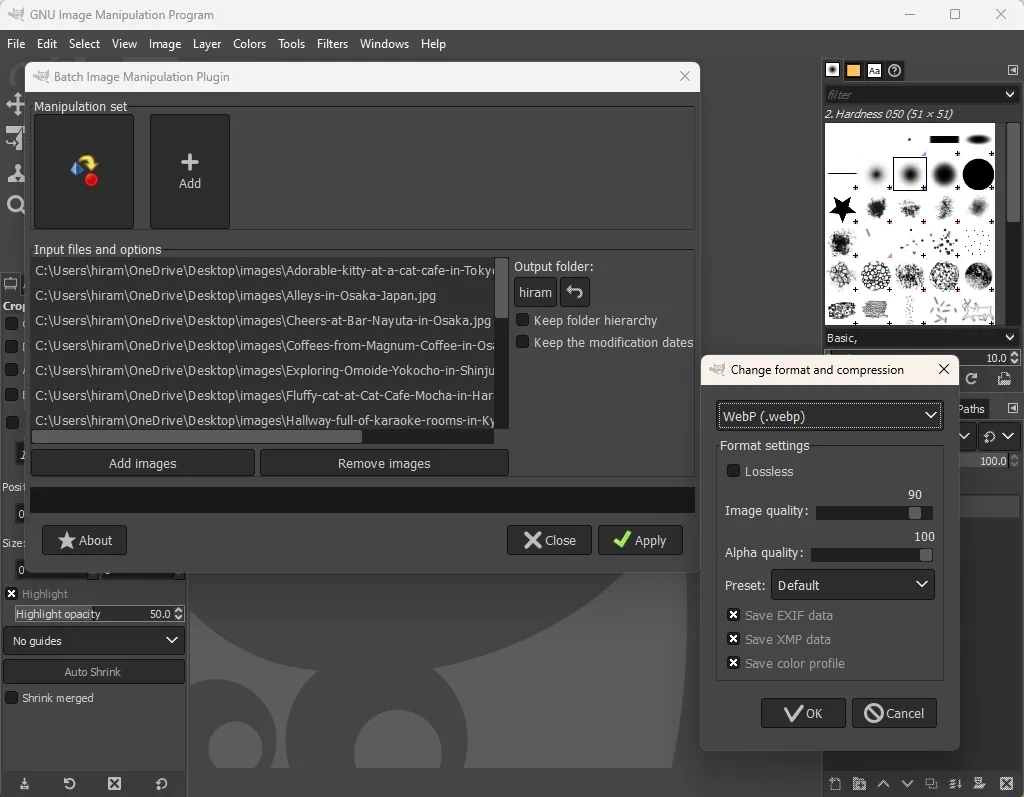Viewport: 1024px width, 797px height.
Task: Click the Add manipulation plus tile
Action: [x=189, y=171]
